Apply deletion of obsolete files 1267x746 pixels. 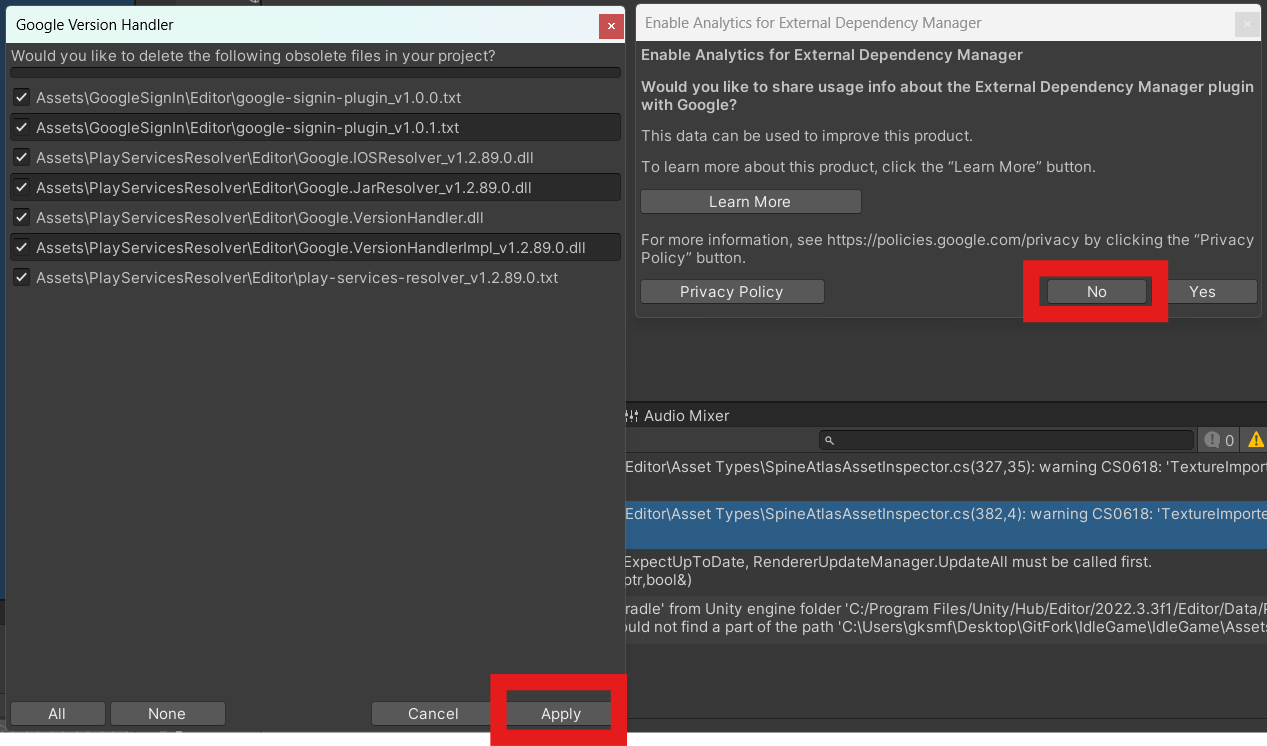[560, 713]
